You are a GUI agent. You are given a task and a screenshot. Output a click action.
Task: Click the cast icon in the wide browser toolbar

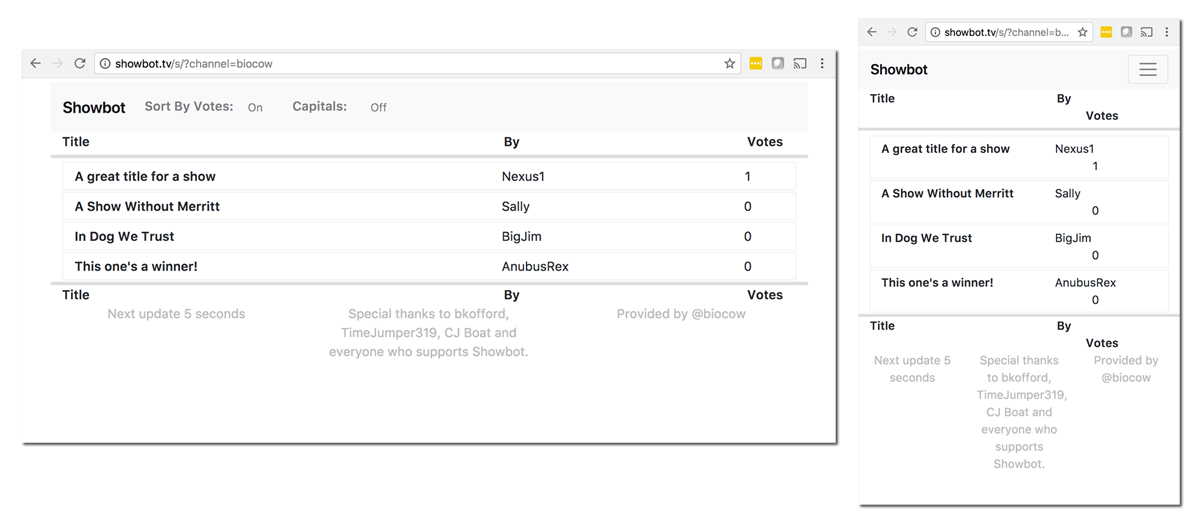tap(800, 63)
